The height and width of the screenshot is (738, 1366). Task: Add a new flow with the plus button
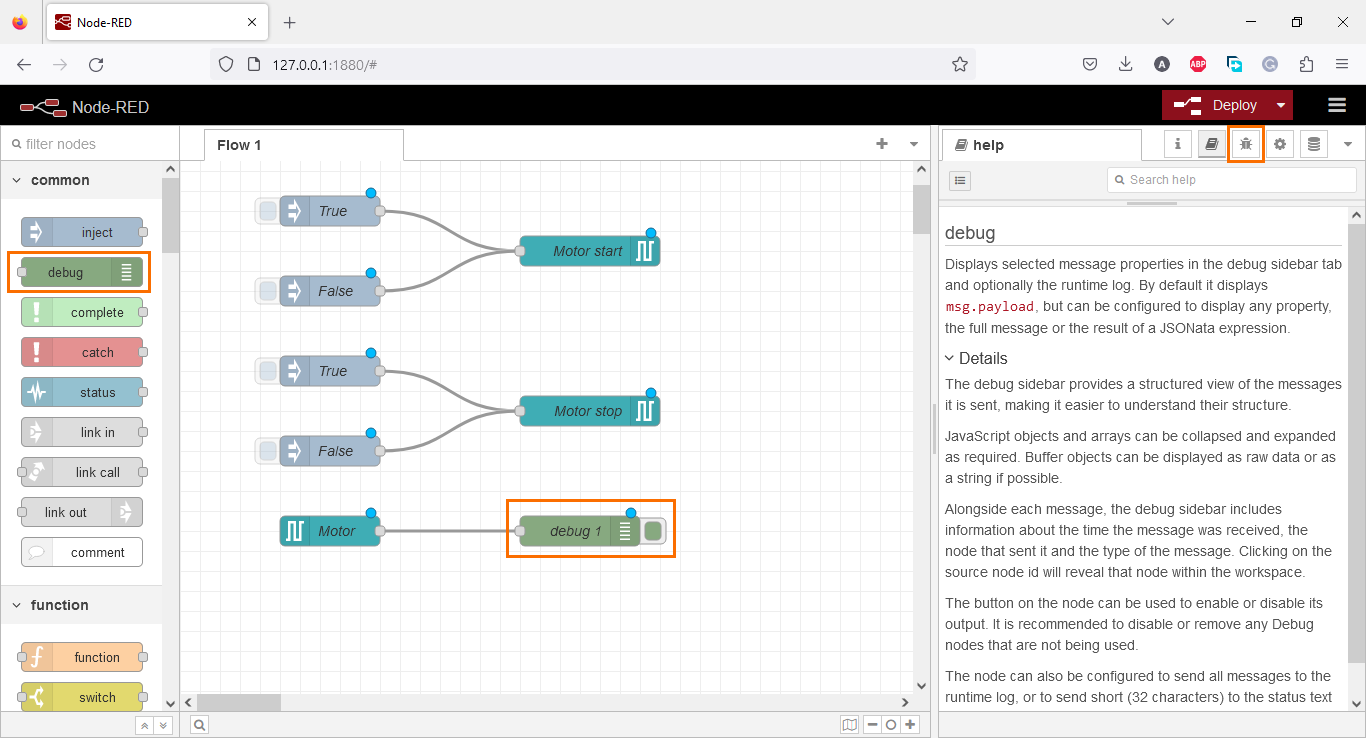point(882,144)
